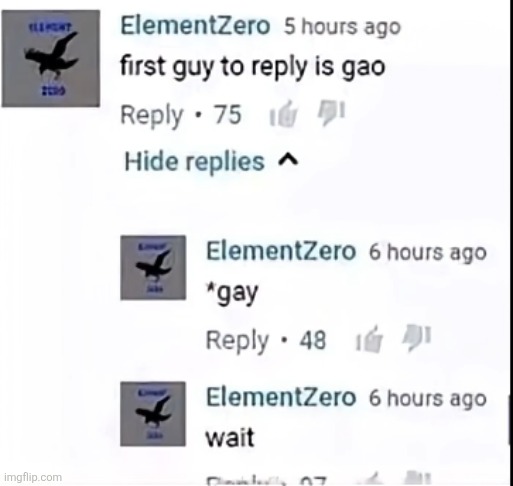The width and height of the screenshot is (513, 486).
Task: Give a thumbs up to the "*gay" reply
Action: [369, 339]
